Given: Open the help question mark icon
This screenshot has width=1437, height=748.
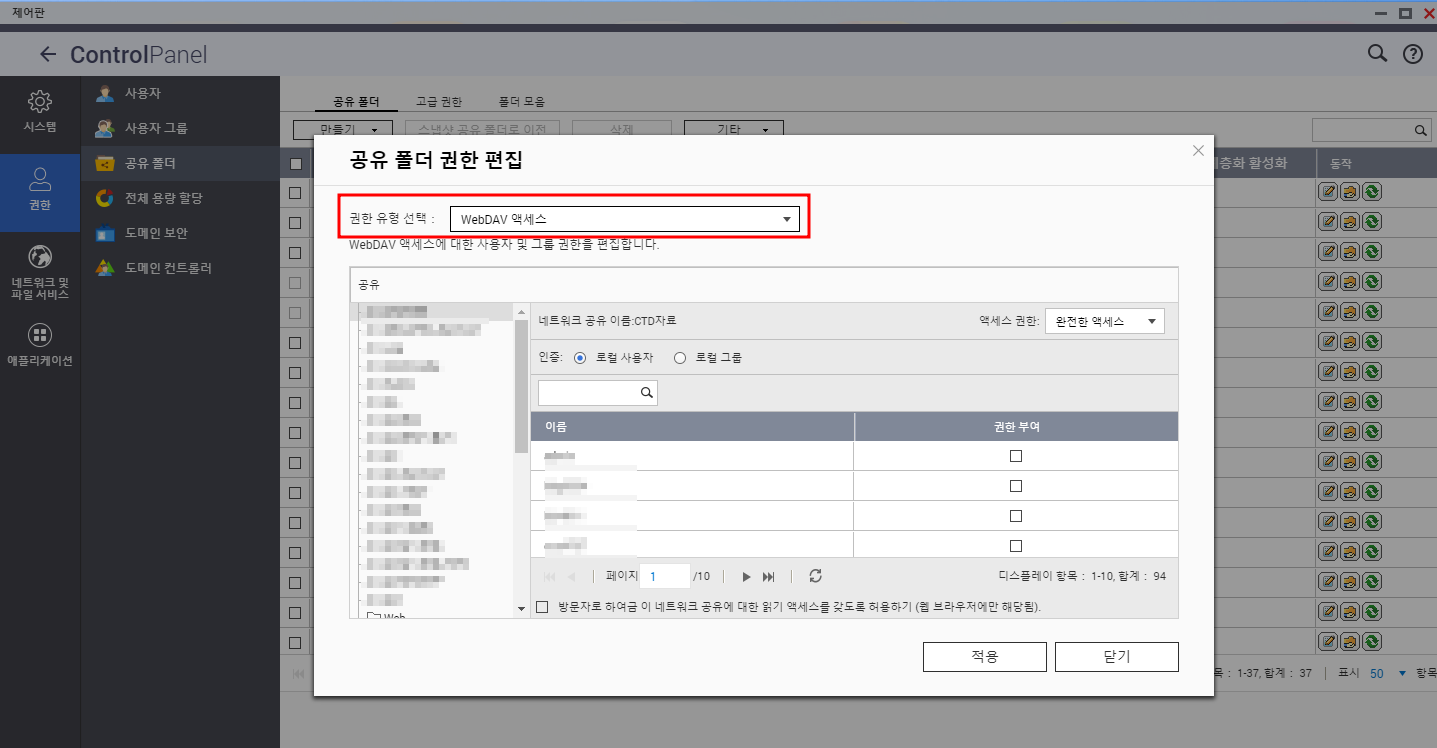Looking at the screenshot, I should 1412,54.
